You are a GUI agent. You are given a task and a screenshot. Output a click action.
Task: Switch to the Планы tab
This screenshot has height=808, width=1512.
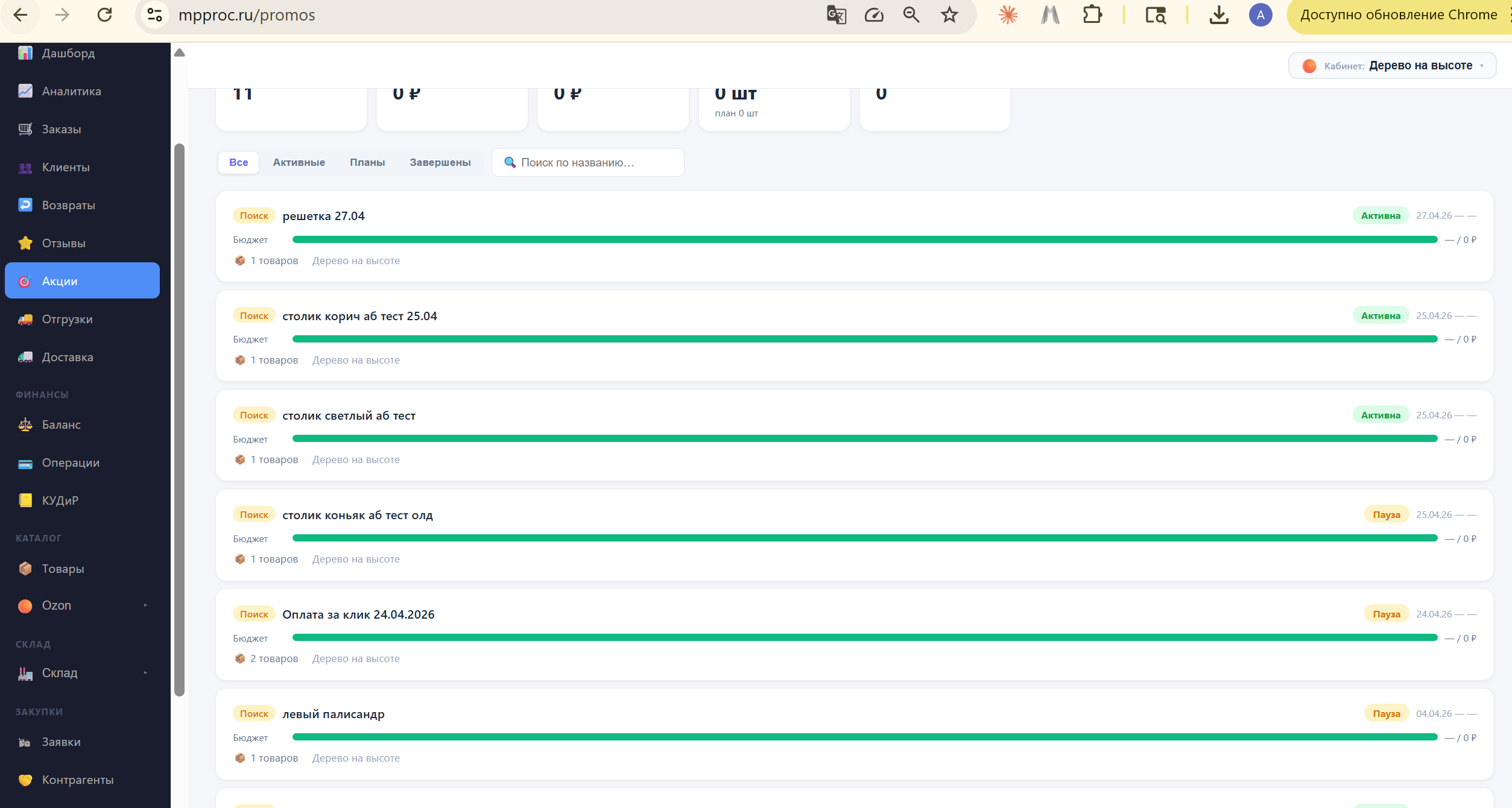(367, 162)
